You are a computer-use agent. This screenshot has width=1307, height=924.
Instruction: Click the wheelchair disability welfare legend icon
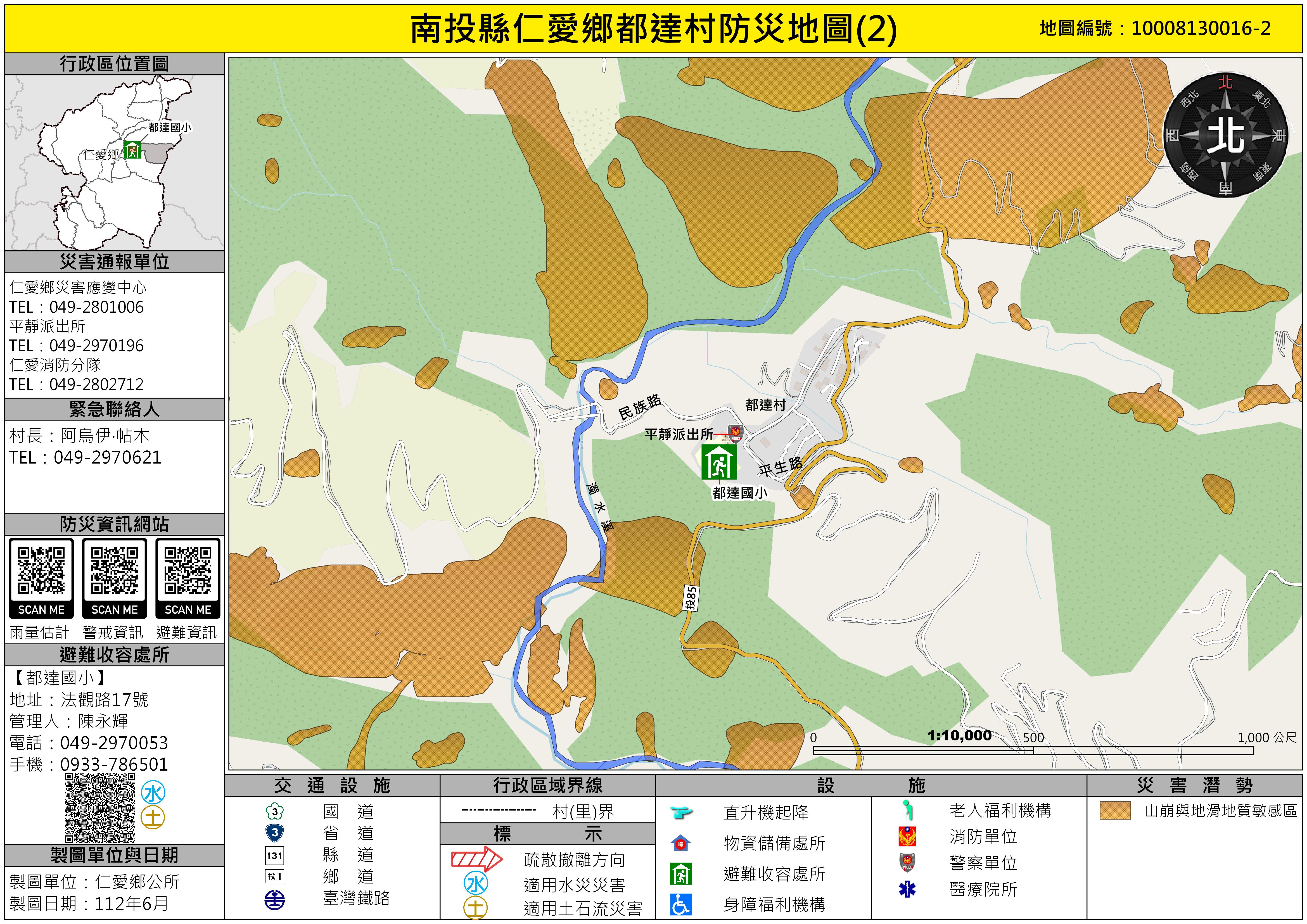pyautogui.click(x=681, y=905)
